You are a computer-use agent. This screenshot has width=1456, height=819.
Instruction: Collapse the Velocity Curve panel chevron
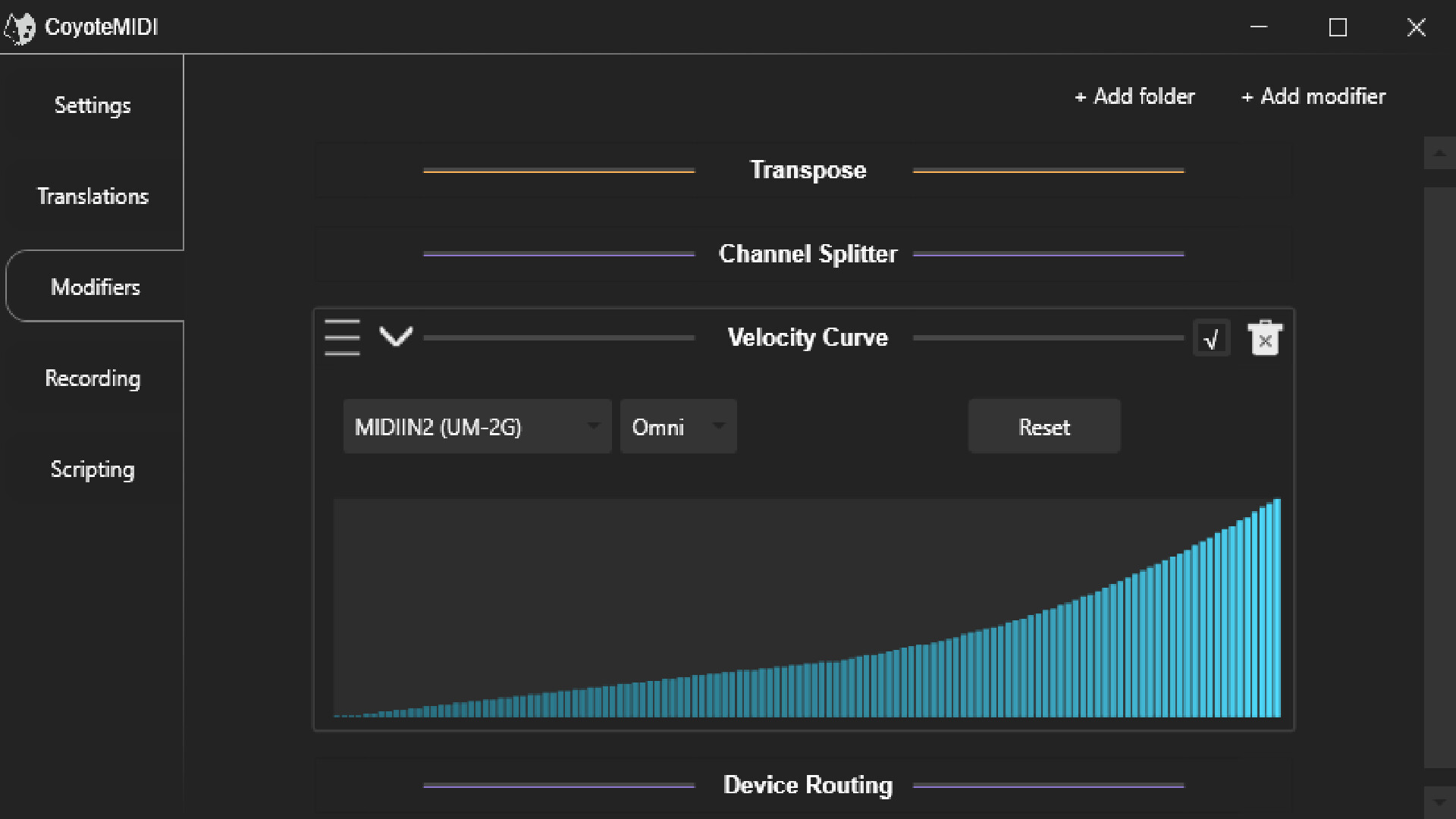[396, 336]
